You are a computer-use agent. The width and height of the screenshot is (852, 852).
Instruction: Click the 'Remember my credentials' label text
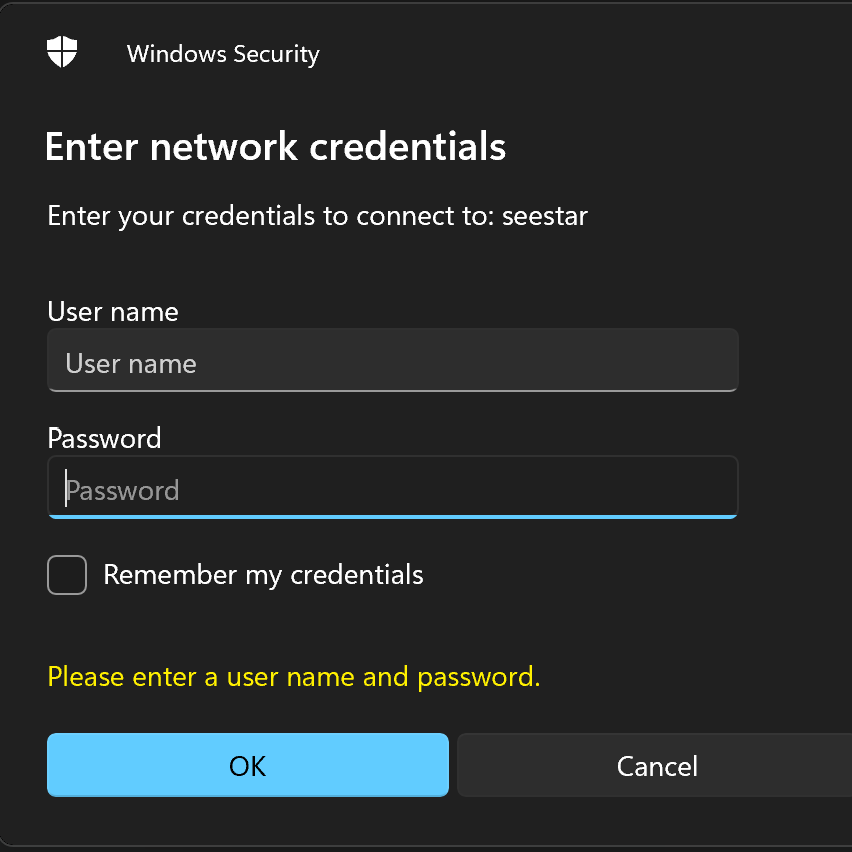tap(263, 575)
